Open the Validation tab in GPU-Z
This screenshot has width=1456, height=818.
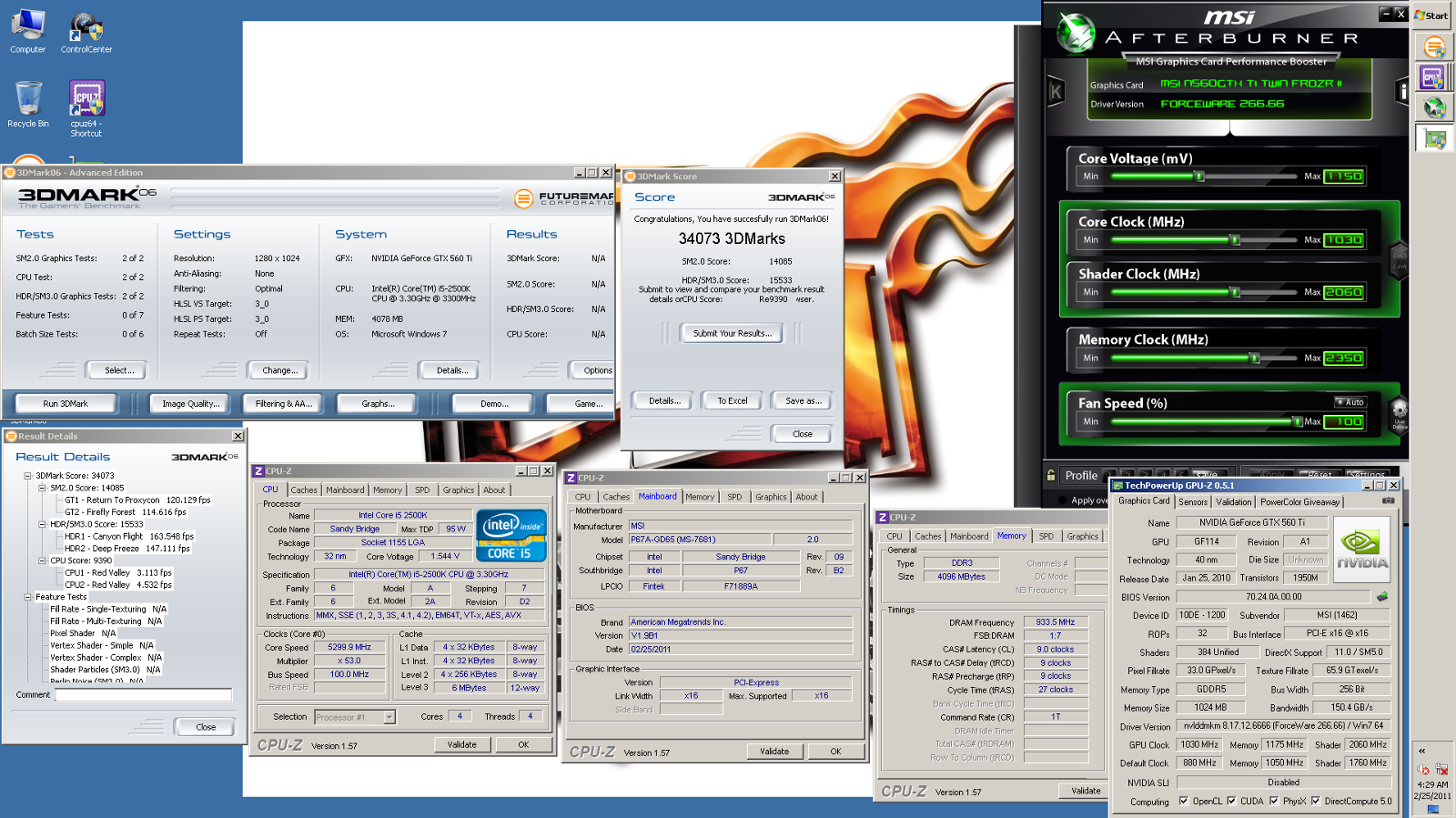tap(1233, 501)
